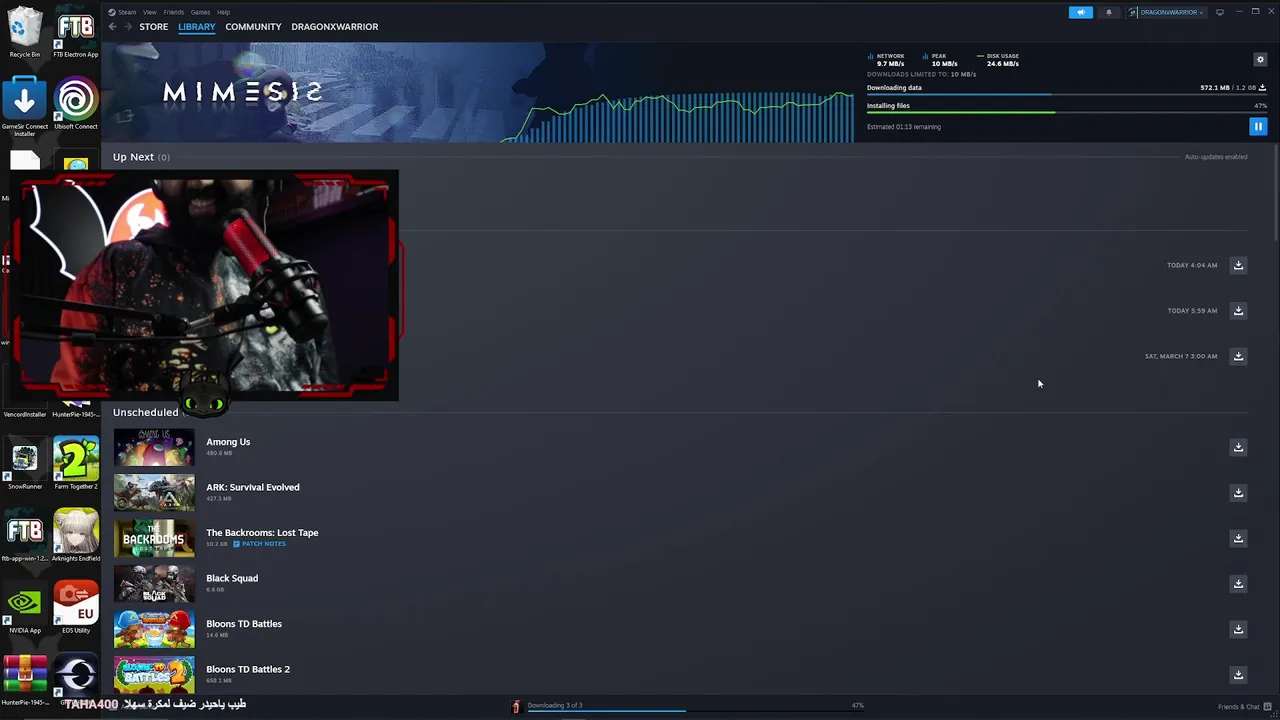Open the Help menu
This screenshot has height=720, width=1280.
pos(224,12)
